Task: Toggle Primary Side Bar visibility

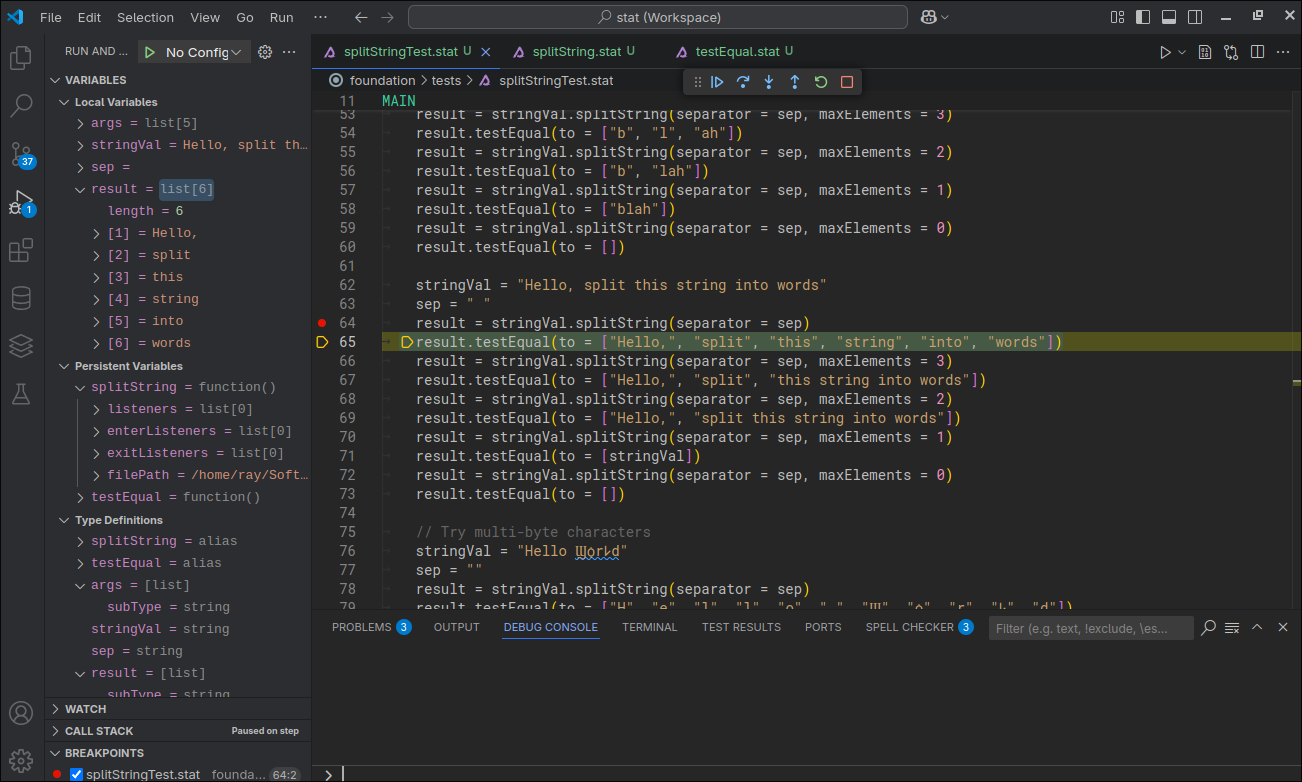Action: click(x=1143, y=17)
